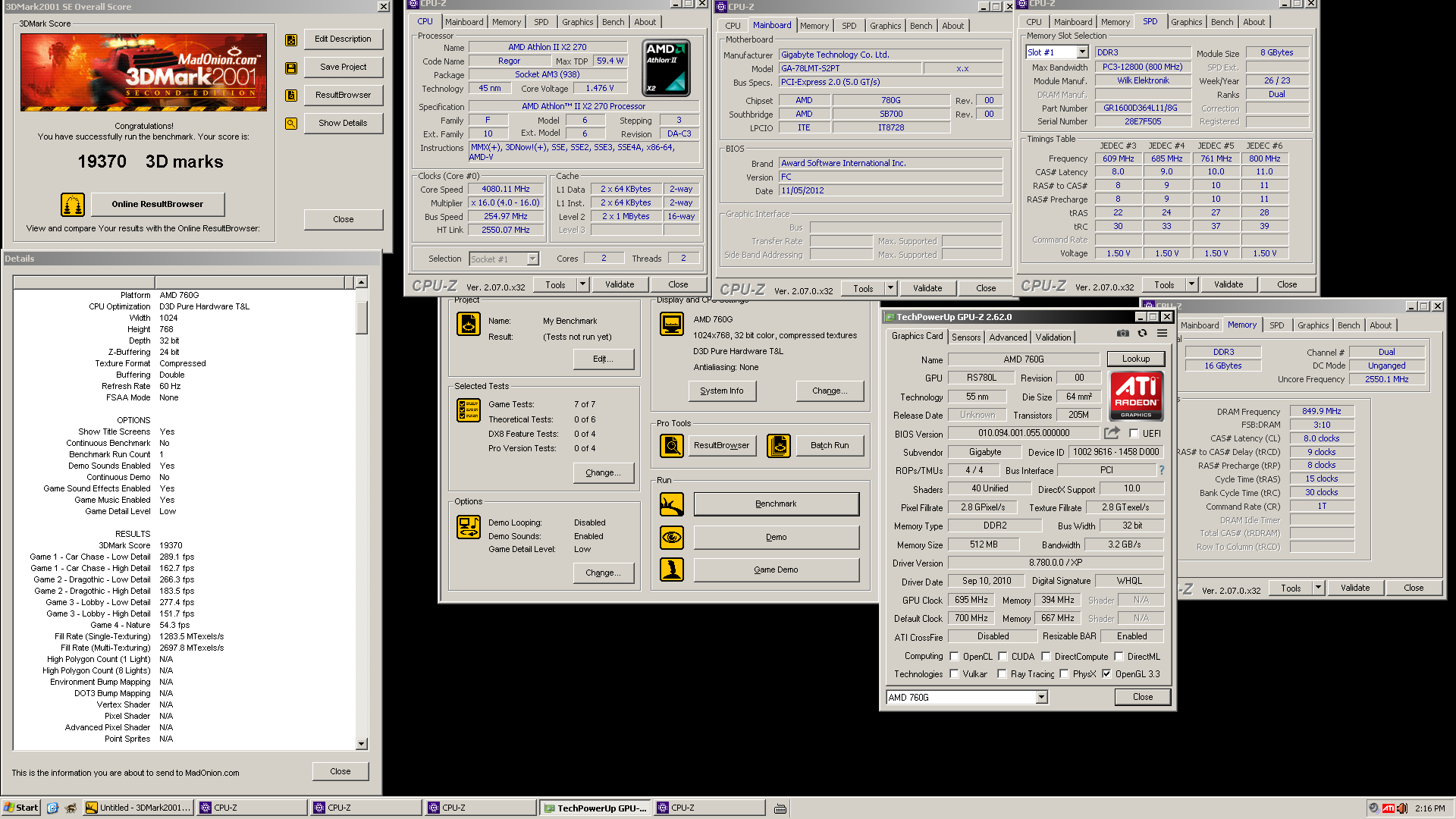The height and width of the screenshot is (819, 1456).
Task: Open Memory tab in CPU-Z Mainboard window
Action: 814,26
